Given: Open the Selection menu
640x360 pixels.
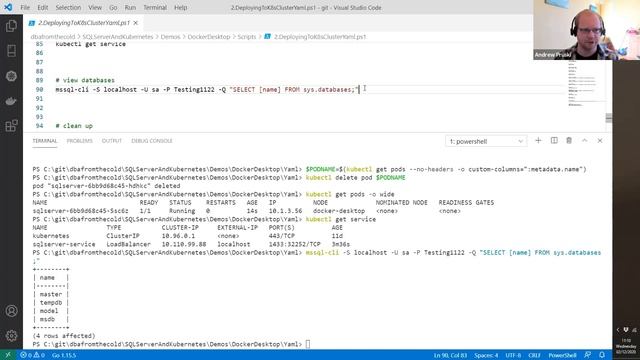Looking at the screenshot, I should (x=68, y=7).
